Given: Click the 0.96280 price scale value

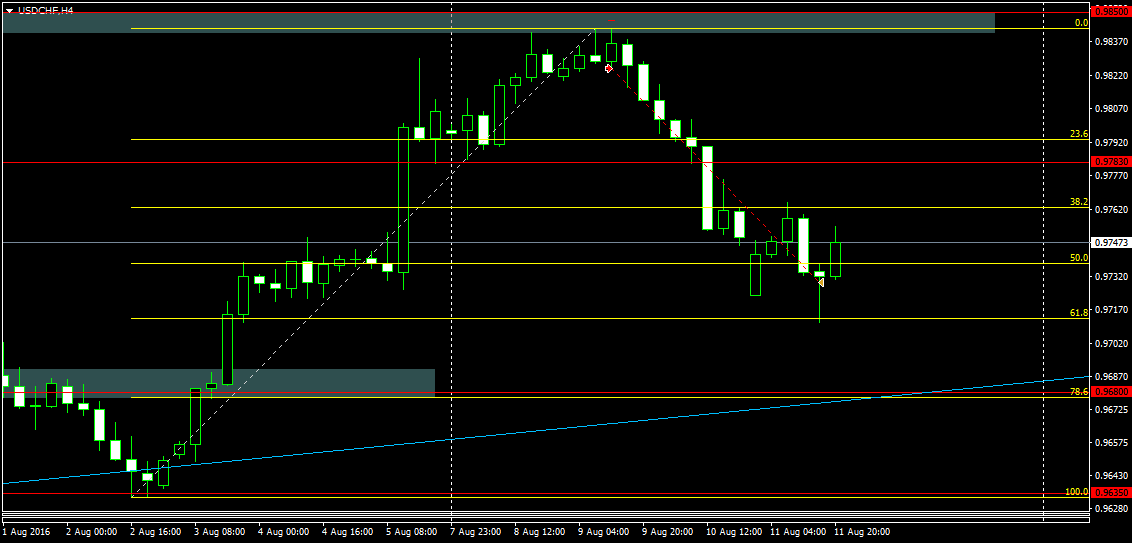Looking at the screenshot, I should click(1112, 509).
